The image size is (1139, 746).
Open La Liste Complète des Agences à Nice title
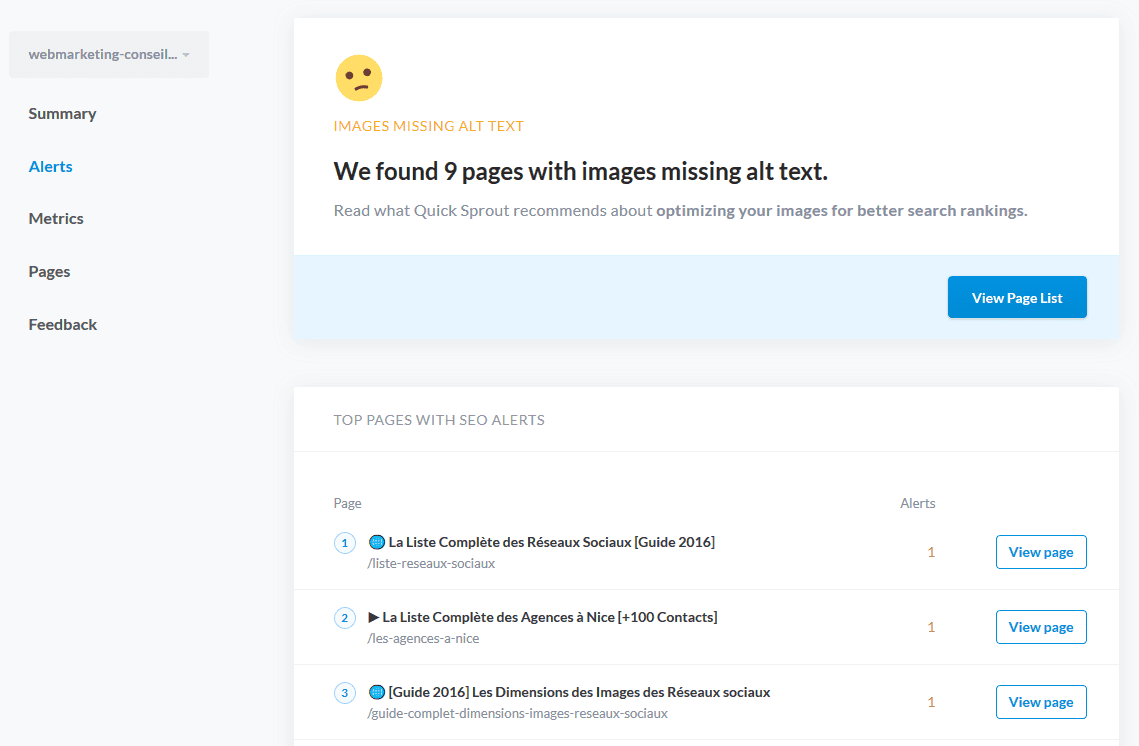(550, 617)
